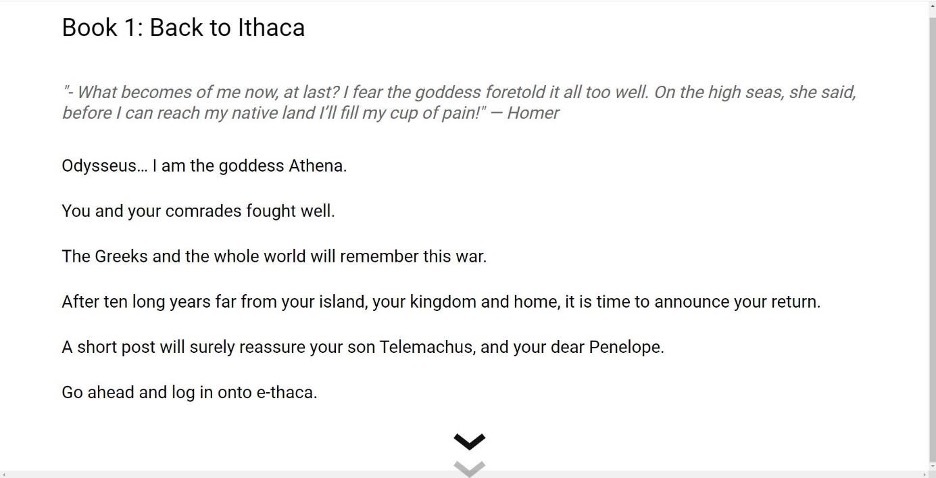Click the line about the Greeks remembering this war
The image size is (936, 478).
click(274, 256)
